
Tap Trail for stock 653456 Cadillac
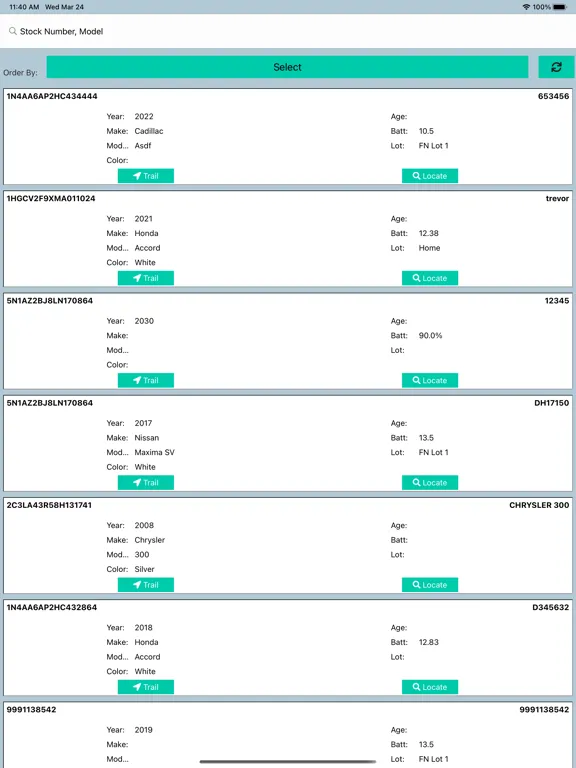[x=146, y=176]
